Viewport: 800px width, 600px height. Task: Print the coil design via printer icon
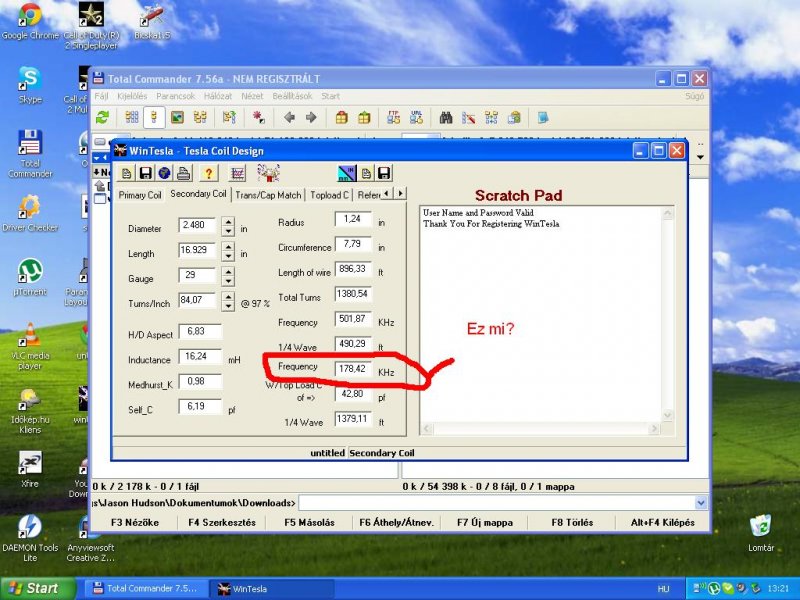pyautogui.click(x=184, y=173)
